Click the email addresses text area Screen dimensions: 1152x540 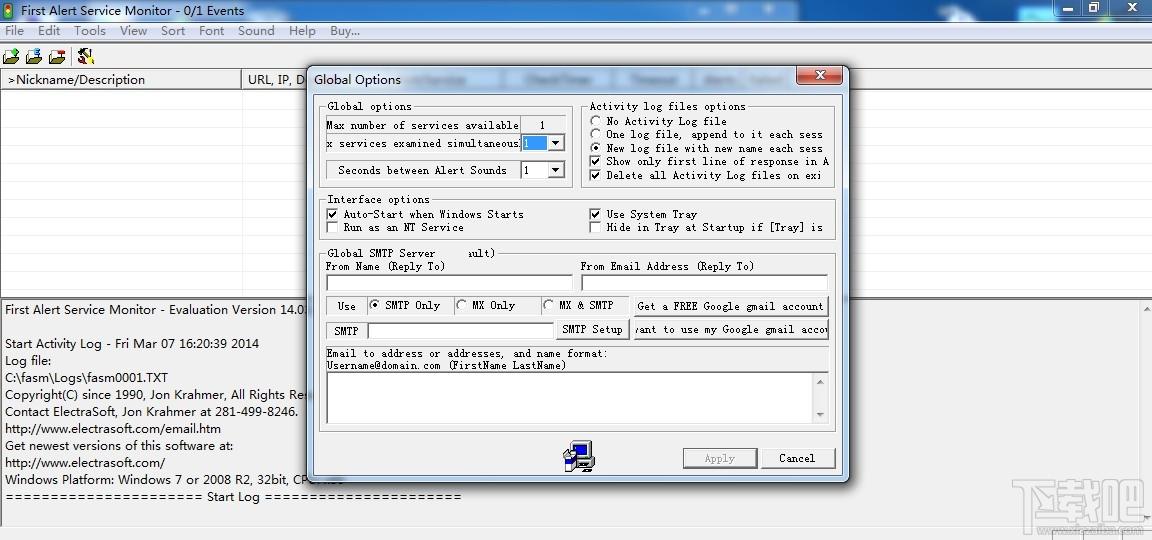(x=570, y=397)
